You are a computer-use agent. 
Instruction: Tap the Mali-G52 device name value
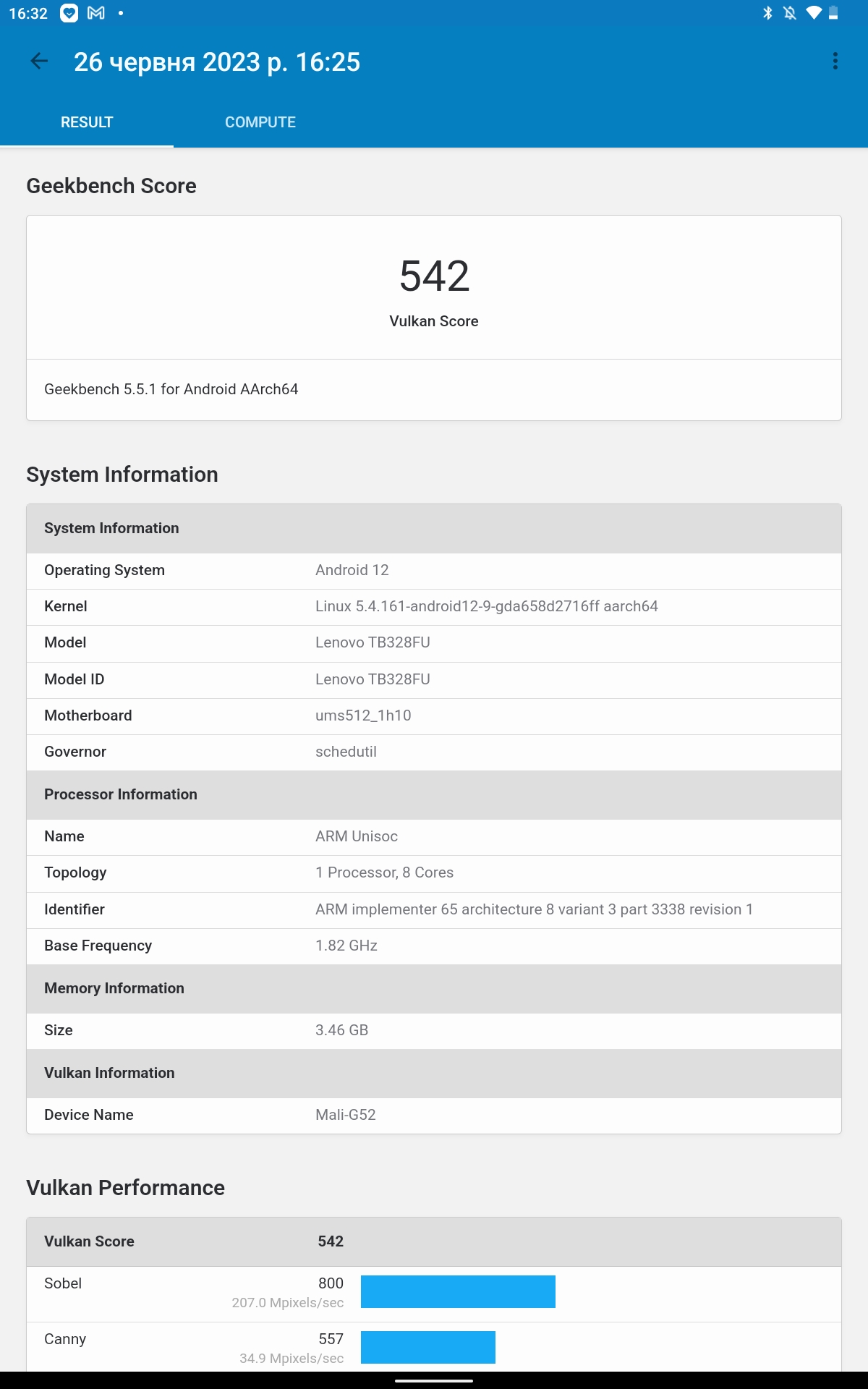click(346, 1115)
